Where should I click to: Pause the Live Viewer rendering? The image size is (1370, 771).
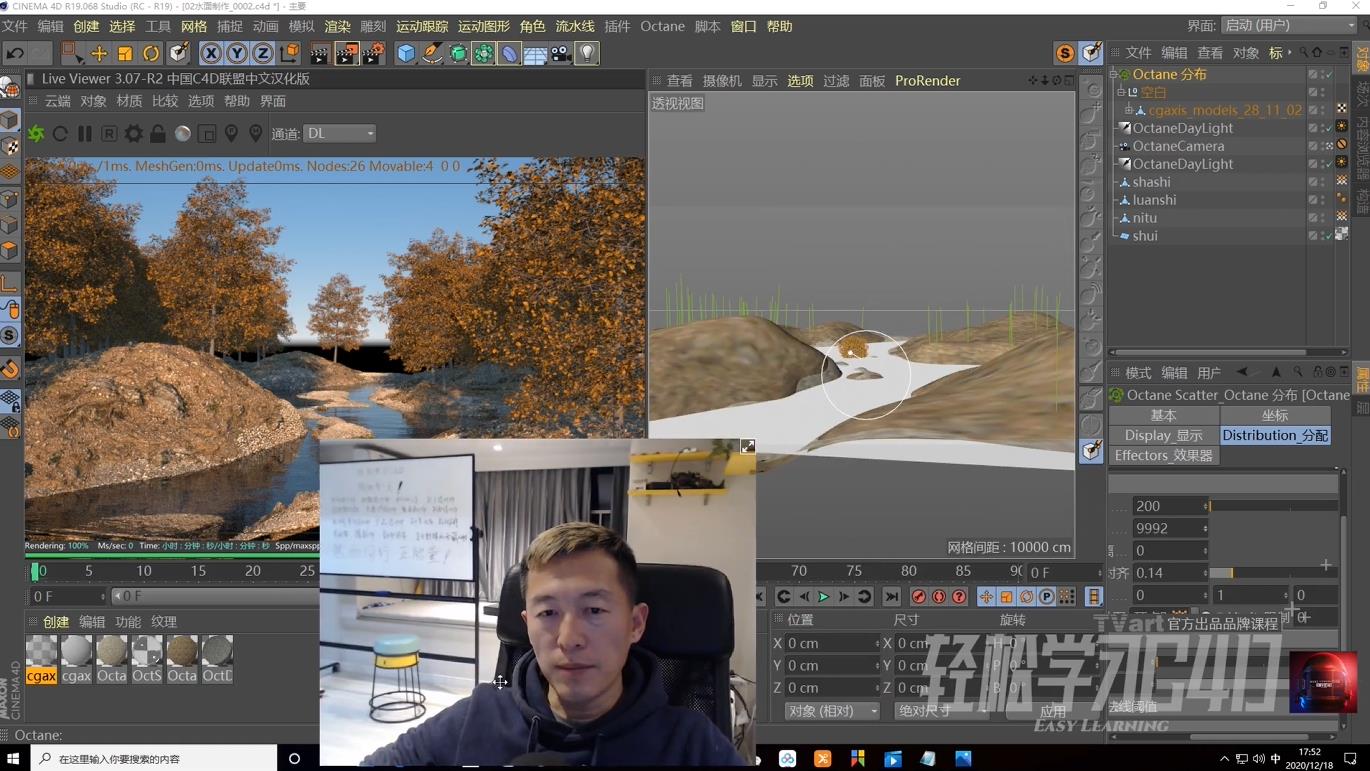(x=86, y=133)
